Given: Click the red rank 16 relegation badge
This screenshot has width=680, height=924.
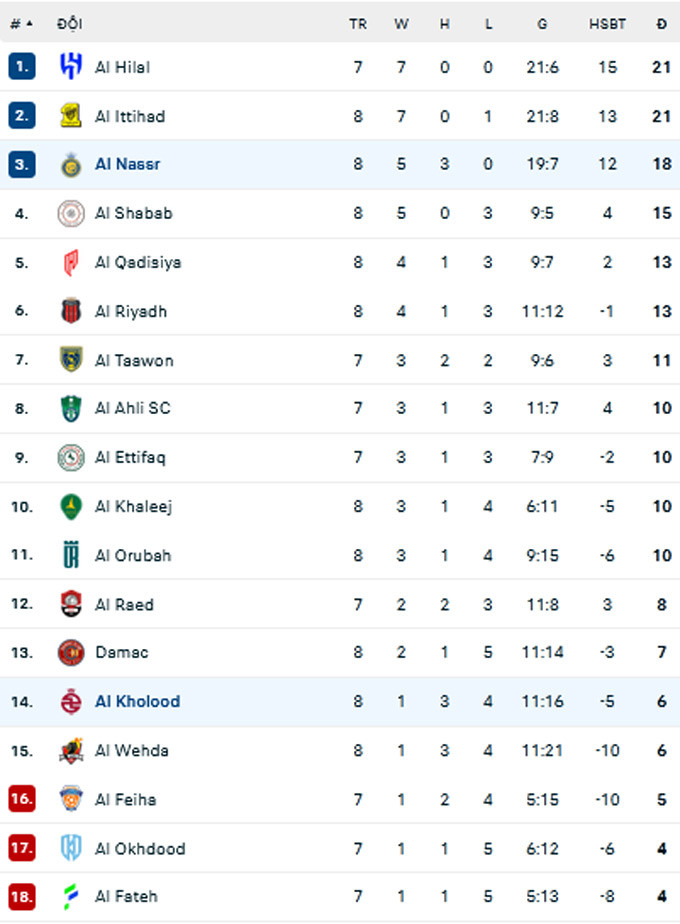Looking at the screenshot, I should pyautogui.click(x=21, y=799).
